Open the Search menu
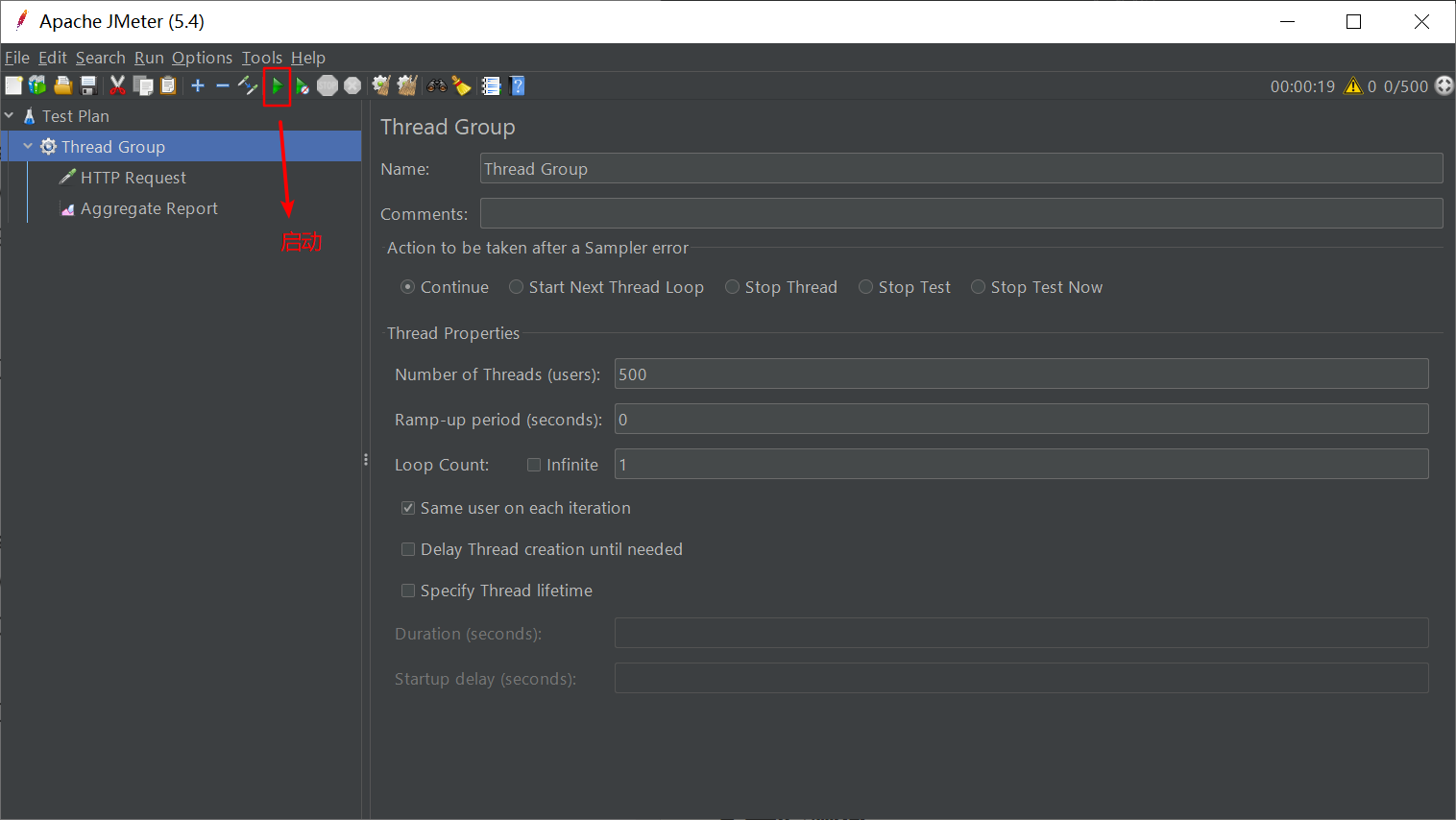Image resolution: width=1456 pixels, height=820 pixels. tap(101, 58)
